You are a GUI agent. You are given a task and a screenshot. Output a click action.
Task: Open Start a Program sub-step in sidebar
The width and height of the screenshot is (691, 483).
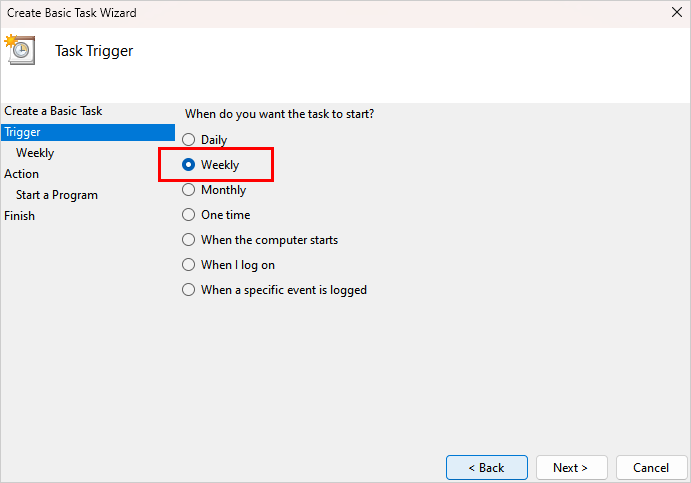click(x=57, y=195)
